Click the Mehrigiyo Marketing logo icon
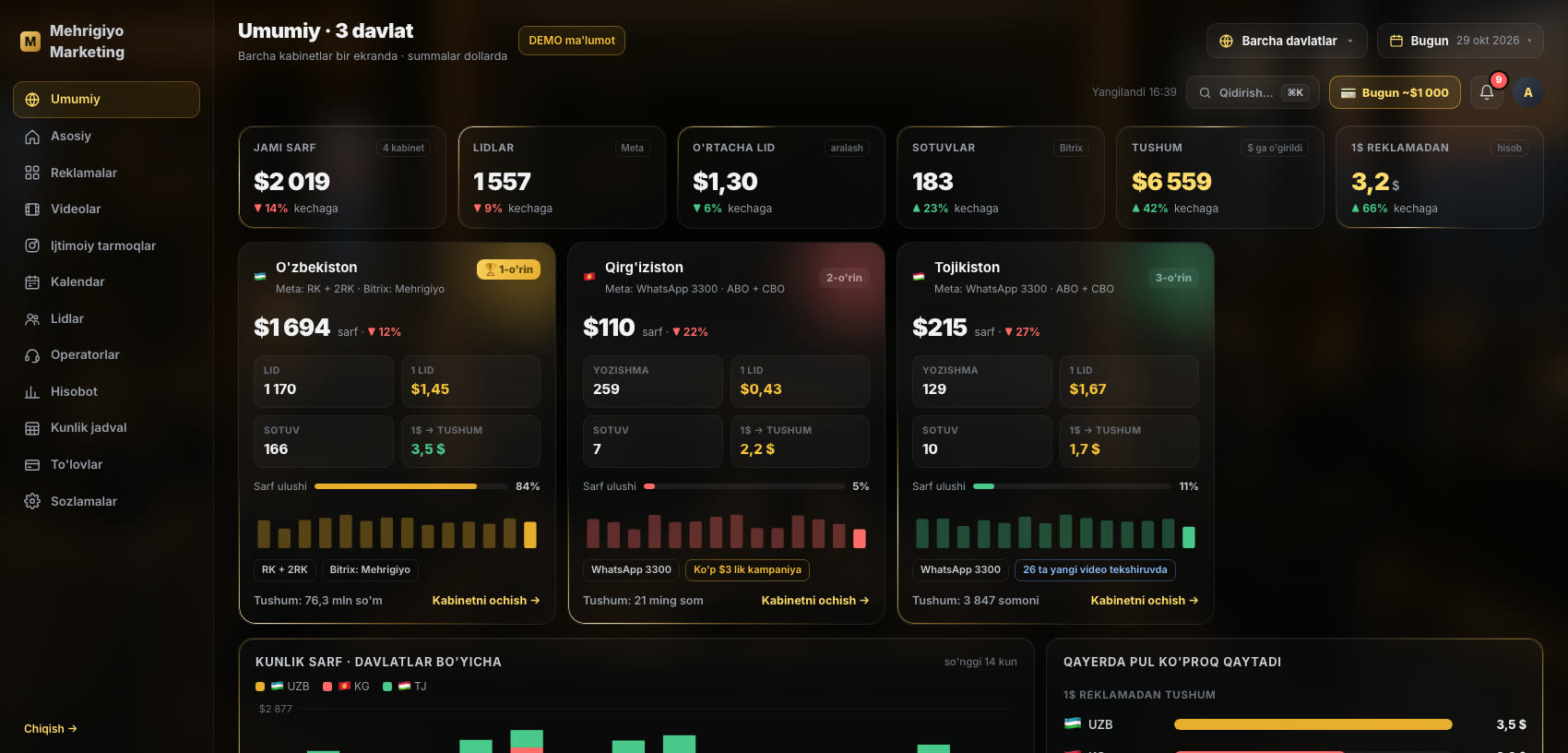Image resolution: width=1568 pixels, height=753 pixels. point(30,42)
